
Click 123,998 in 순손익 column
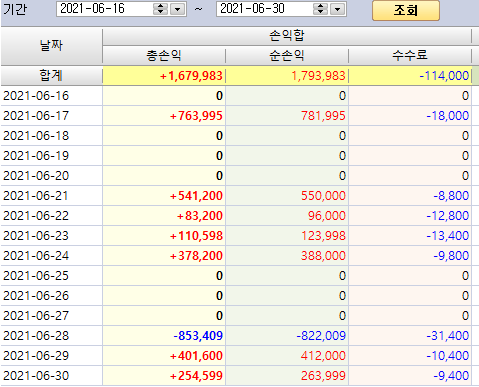click(287, 236)
